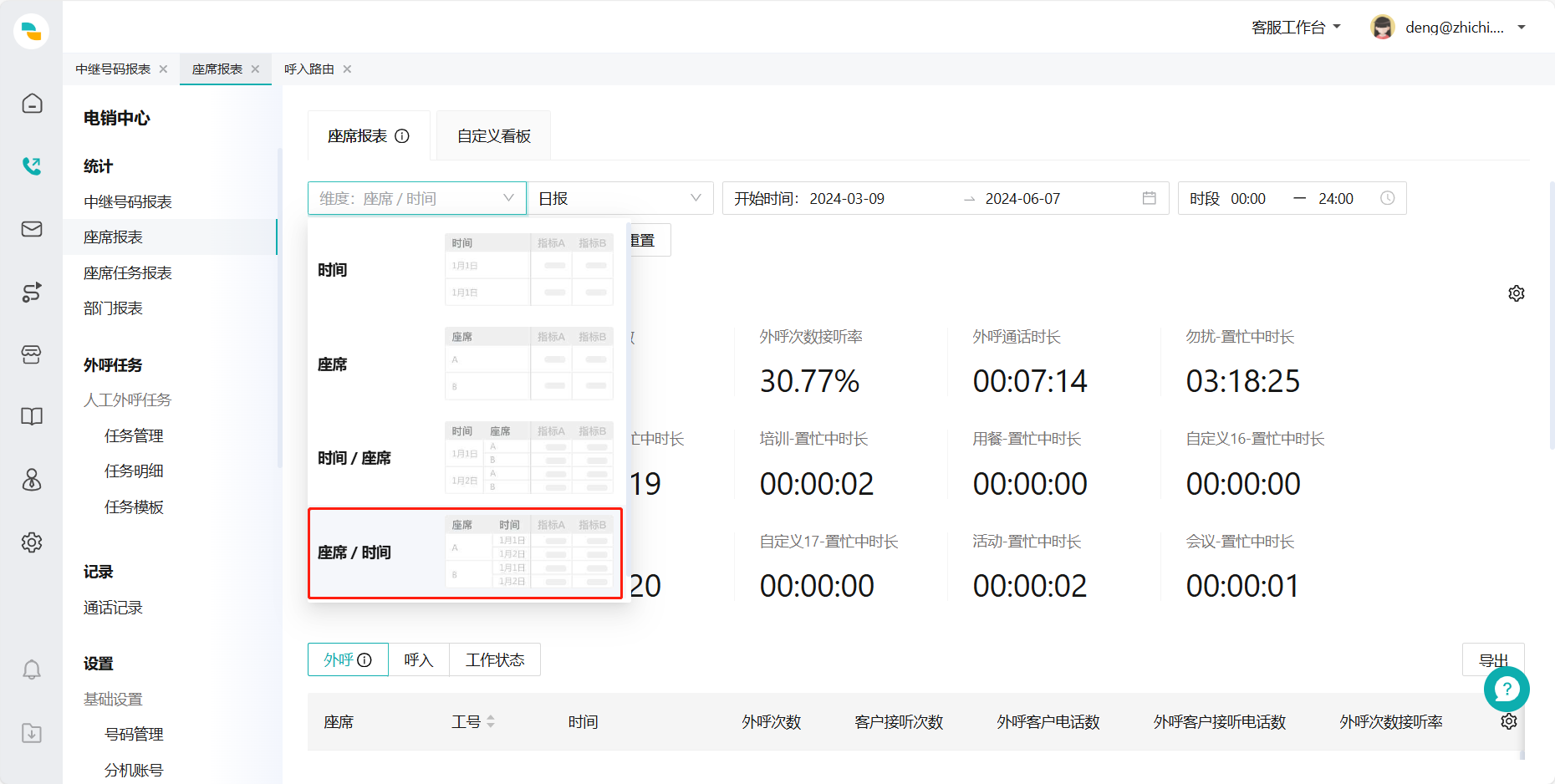Click the 24:00 end time field
Image resolution: width=1555 pixels, height=784 pixels.
1336,199
